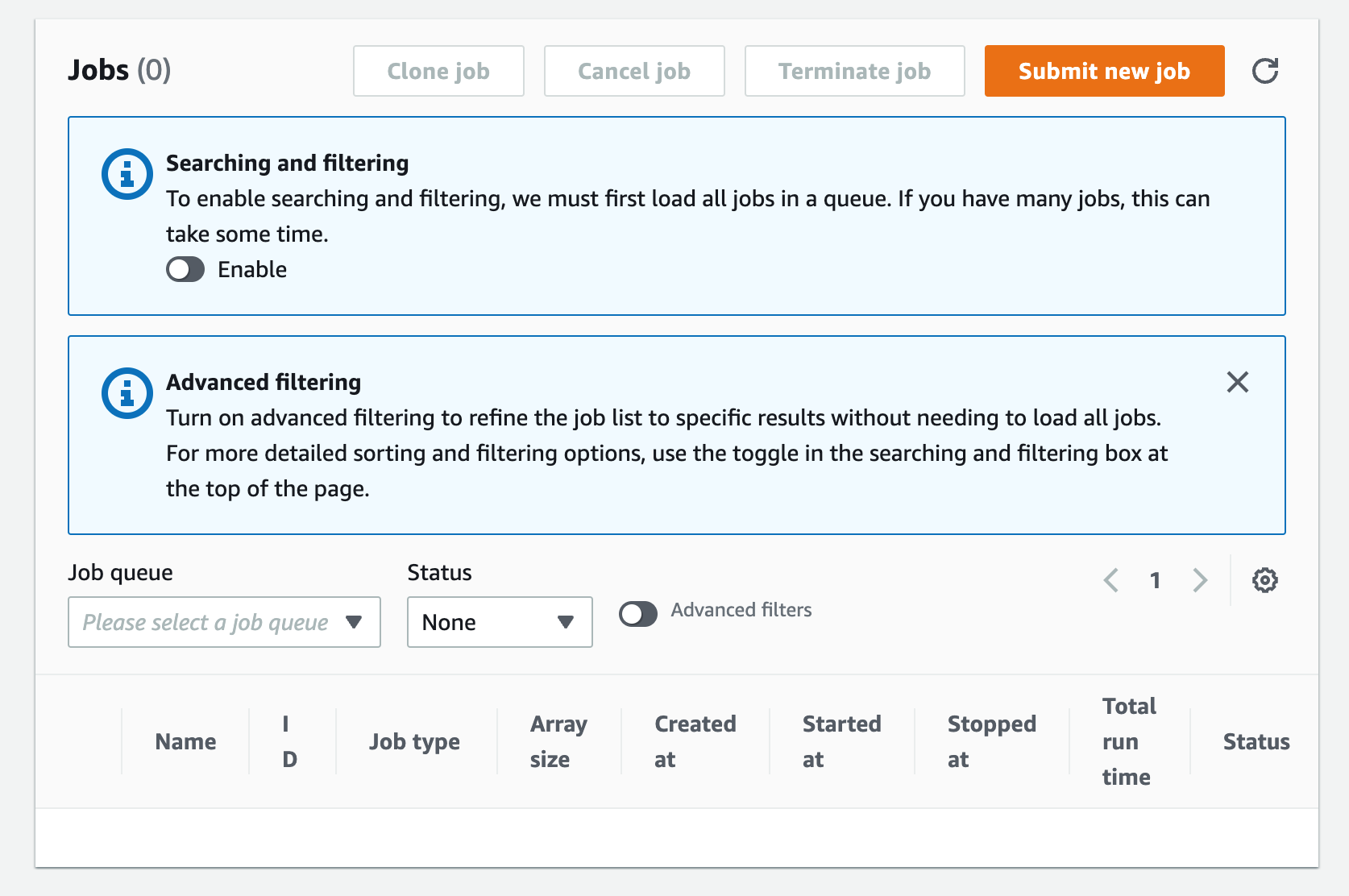
Task: Click the Stopped at column header
Action: (991, 741)
